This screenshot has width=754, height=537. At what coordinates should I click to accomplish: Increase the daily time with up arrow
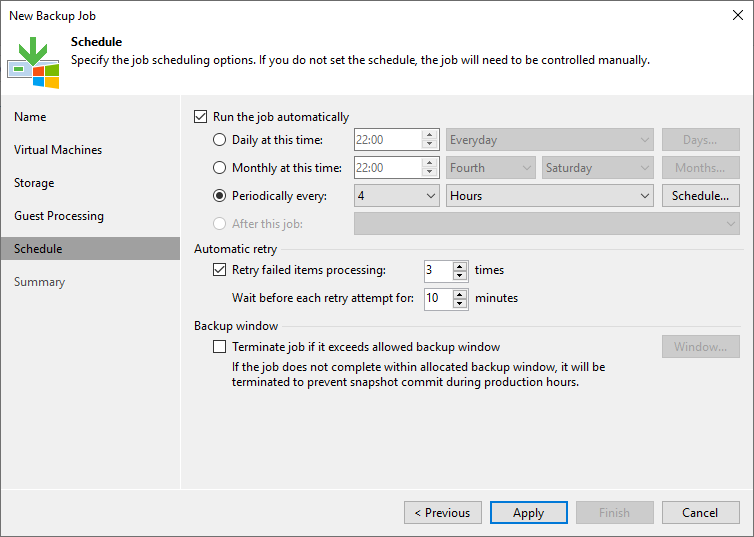[429, 135]
